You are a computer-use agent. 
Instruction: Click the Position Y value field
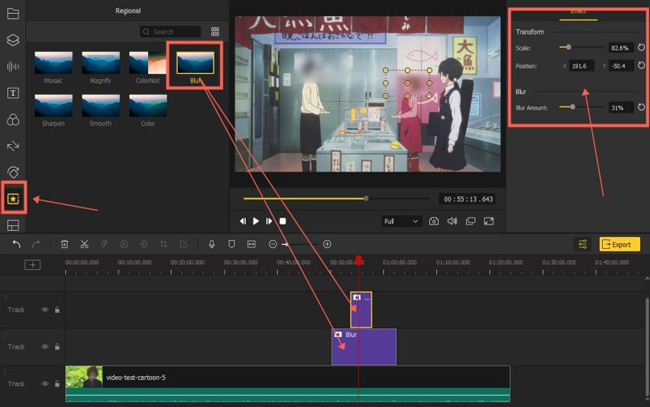(621, 65)
